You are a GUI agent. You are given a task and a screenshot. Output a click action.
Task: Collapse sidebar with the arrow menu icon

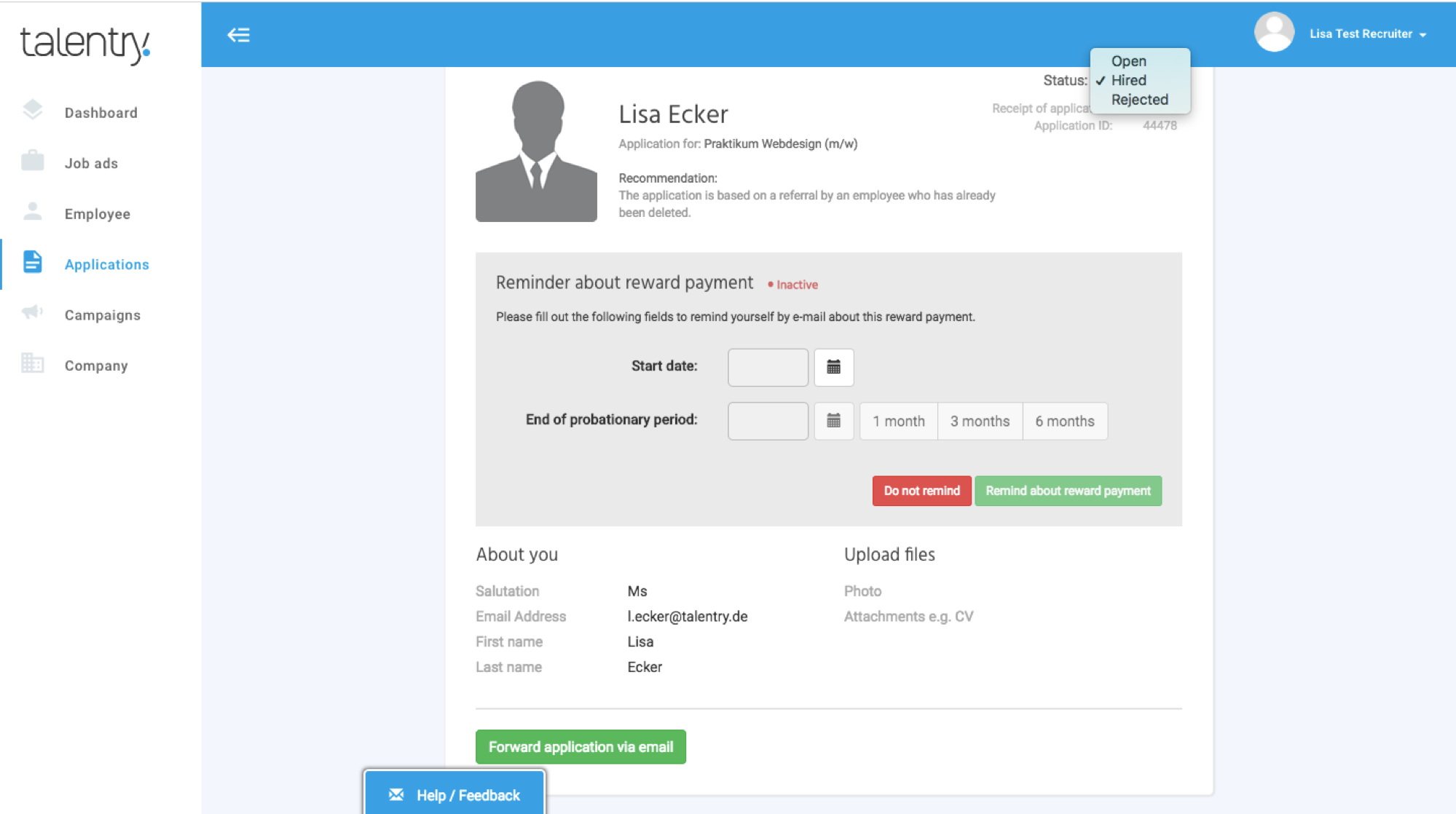pos(238,35)
